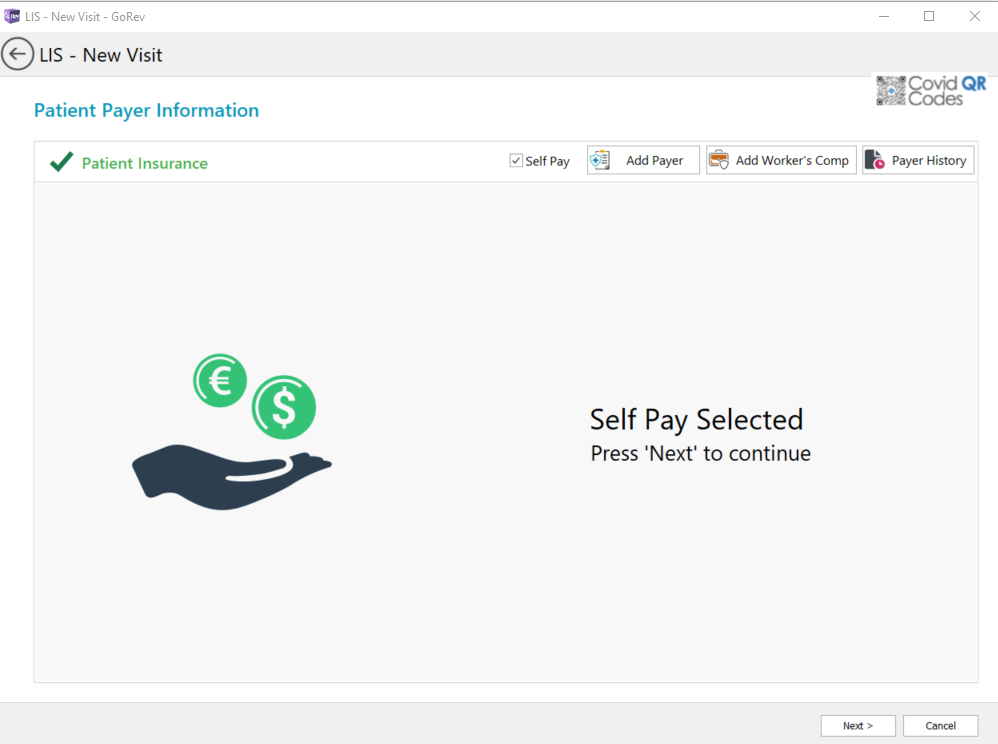This screenshot has height=744, width=998.
Task: Cancel the new visit
Action: [x=940, y=726]
